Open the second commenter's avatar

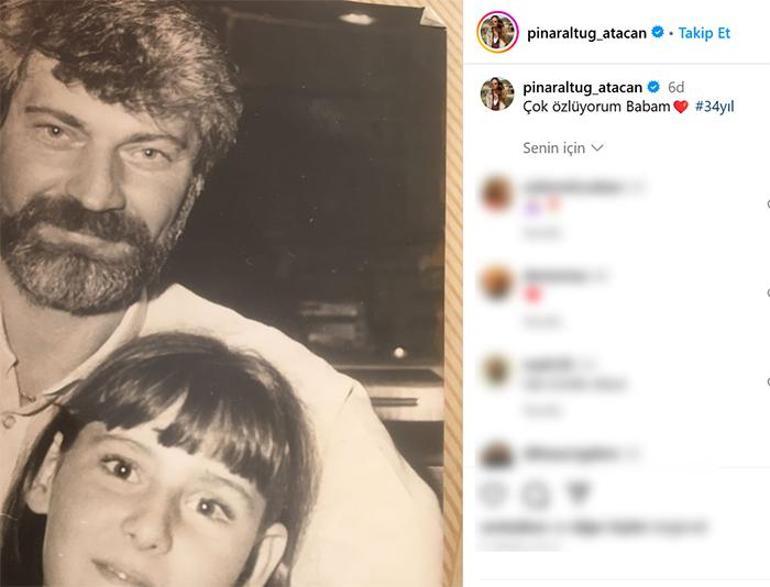pos(497,281)
